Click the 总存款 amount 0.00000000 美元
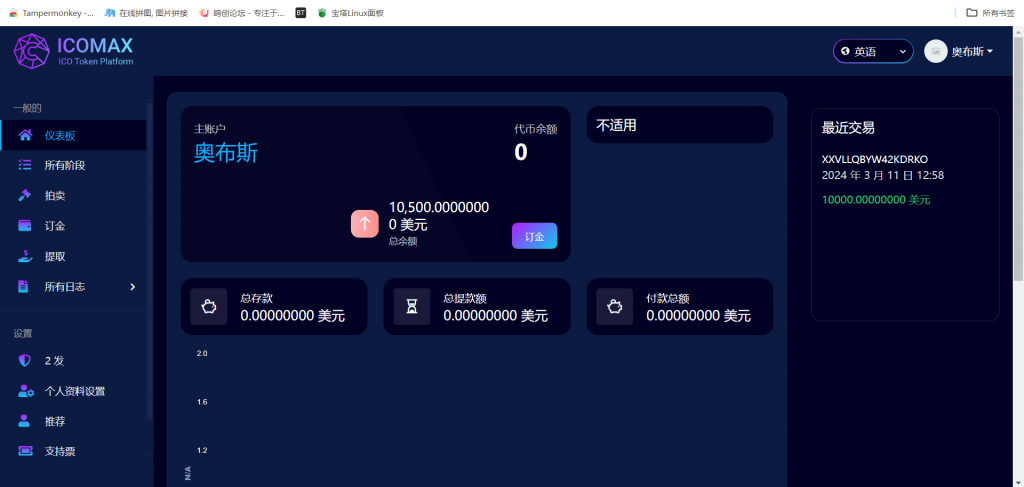The height and width of the screenshot is (487, 1024). pyautogui.click(x=293, y=316)
